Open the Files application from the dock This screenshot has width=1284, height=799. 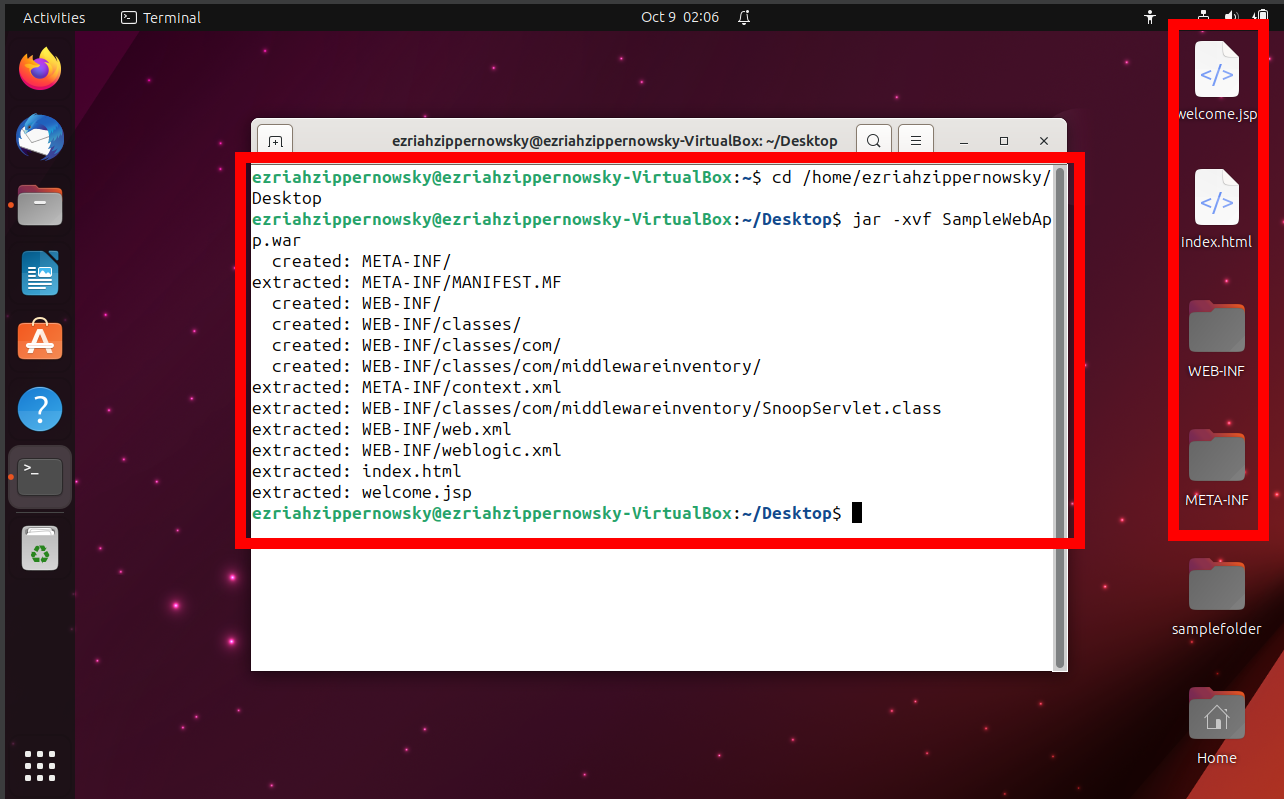coord(39,205)
